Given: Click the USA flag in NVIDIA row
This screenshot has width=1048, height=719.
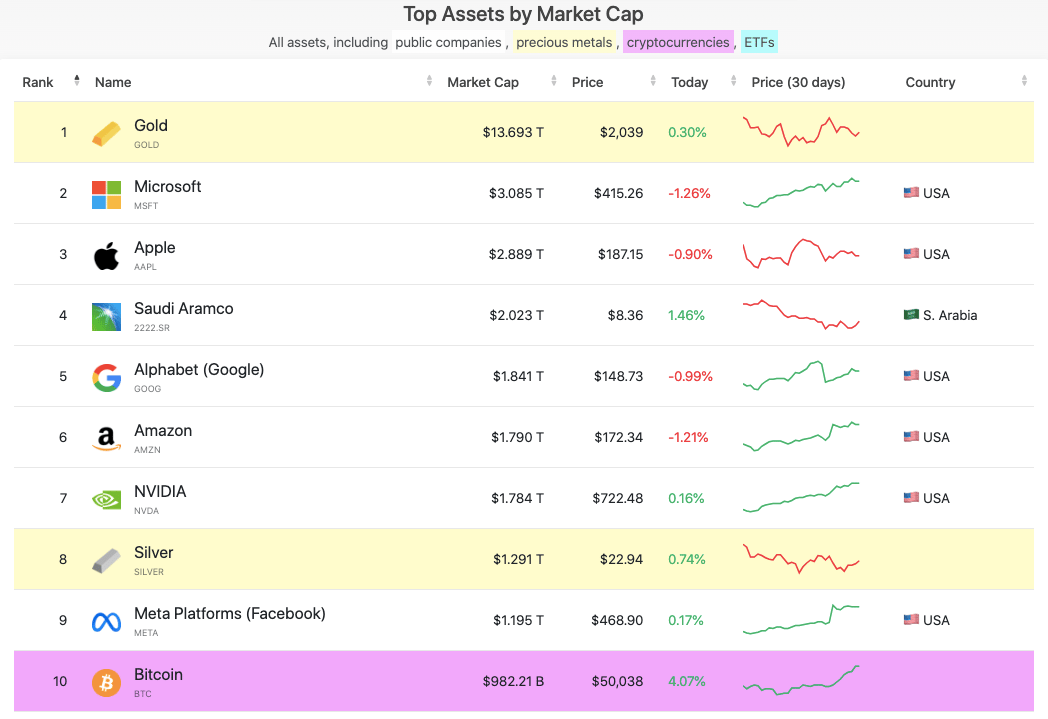Looking at the screenshot, I should tap(911, 497).
